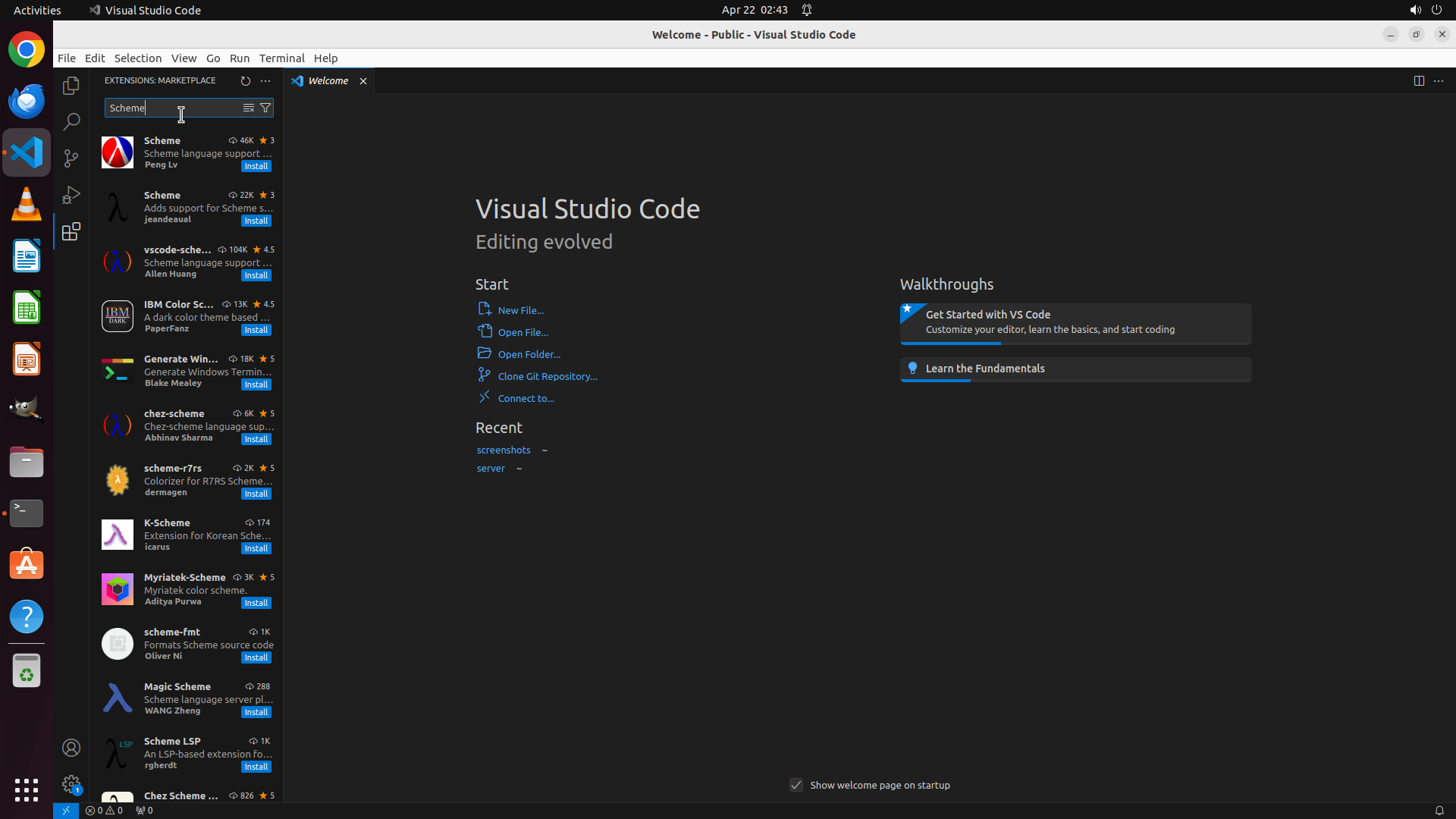Refresh the extensions marketplace list
1456x819 pixels.
[245, 80]
